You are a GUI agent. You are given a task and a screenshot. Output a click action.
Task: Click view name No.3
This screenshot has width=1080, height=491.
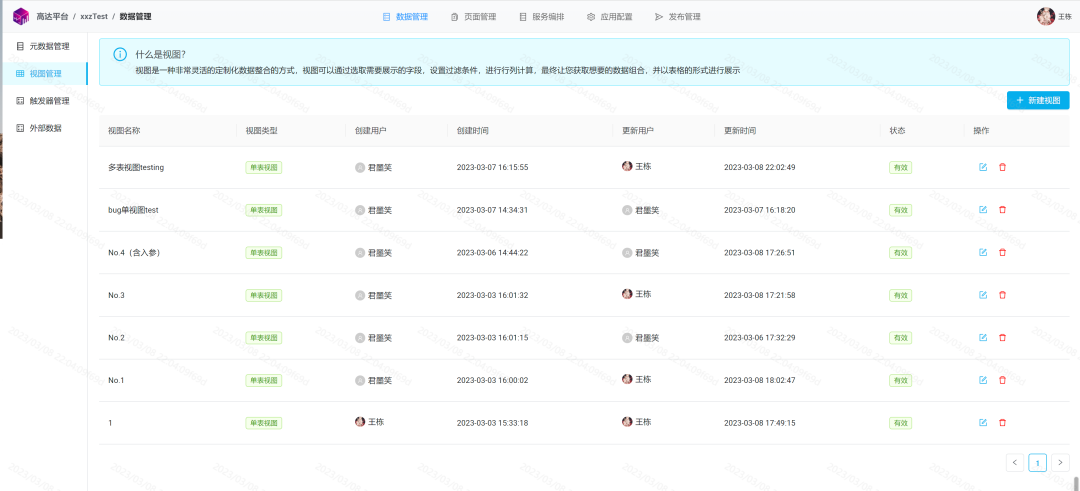(x=116, y=295)
